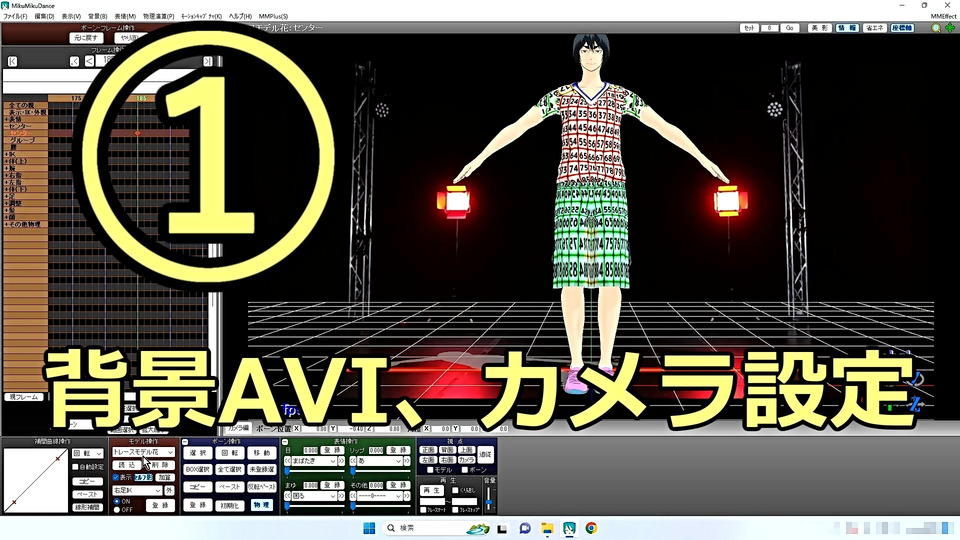Click the 再生 play button
Viewport: 960px width, 540px height.
tap(431, 491)
